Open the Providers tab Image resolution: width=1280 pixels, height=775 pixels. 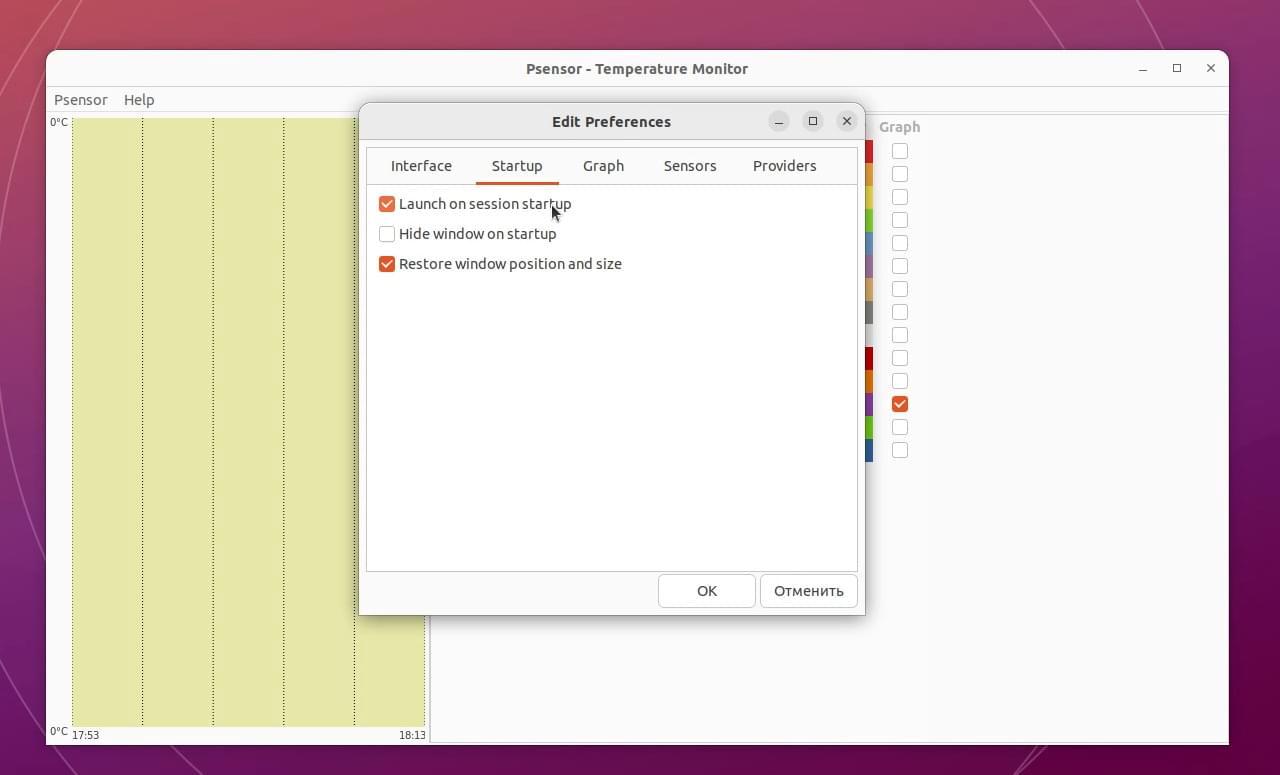pos(785,166)
